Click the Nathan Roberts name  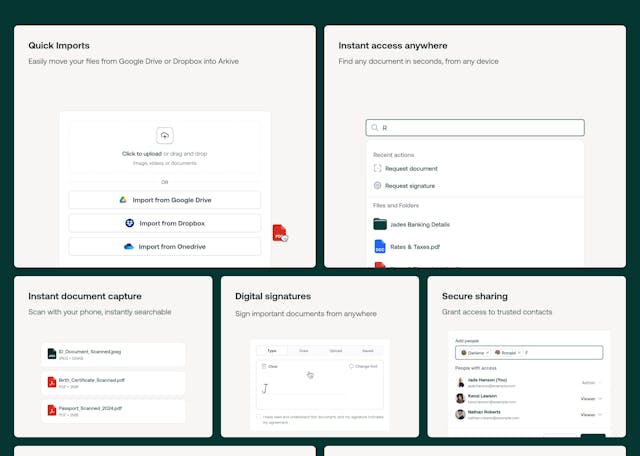click(484, 412)
